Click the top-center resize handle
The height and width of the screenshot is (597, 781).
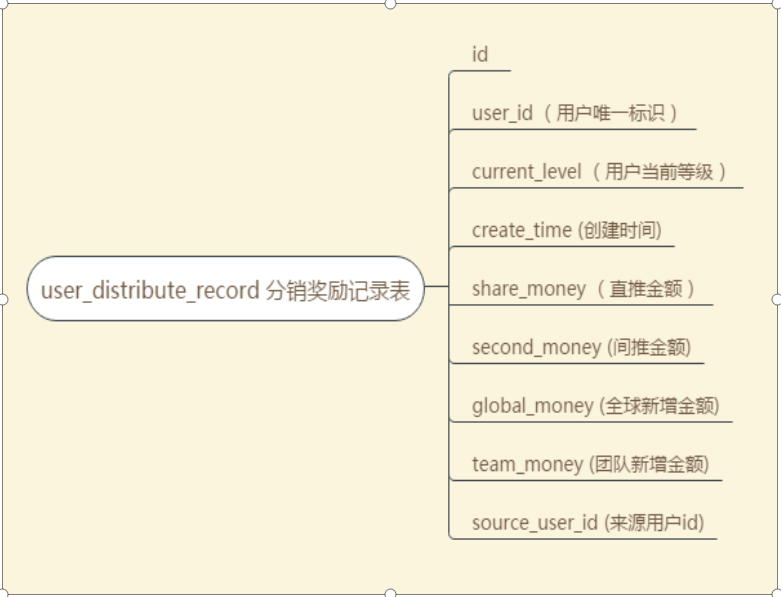(x=390, y=3)
